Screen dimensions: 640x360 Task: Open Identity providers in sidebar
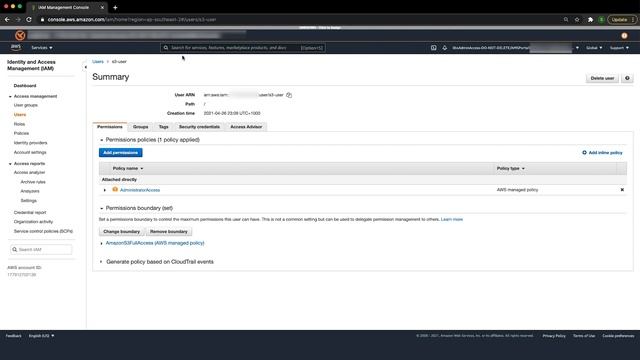[x=31, y=143]
